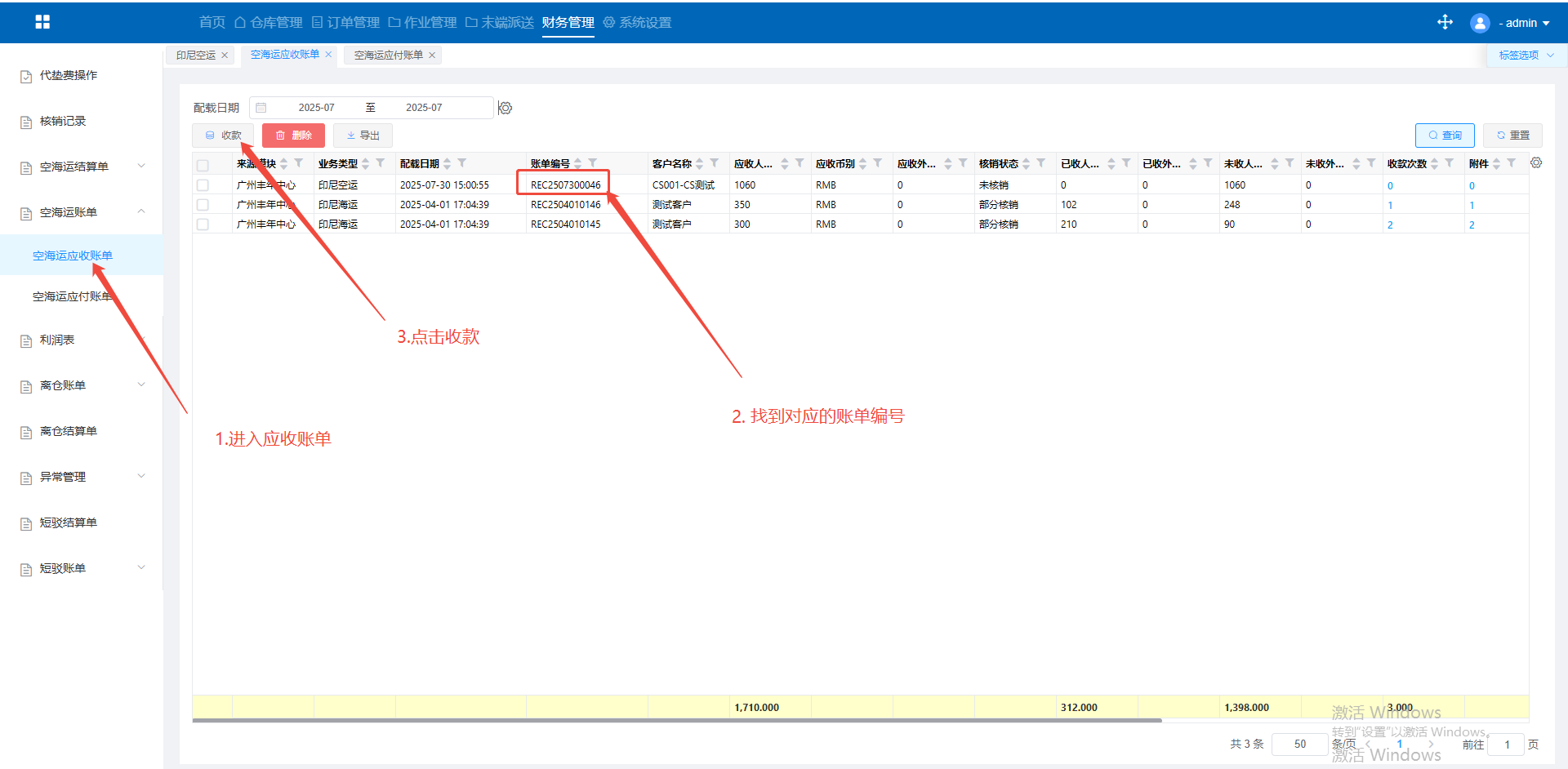Open the 标签选项 dropdown
Screen dimensions: 1568x769
1526,56
